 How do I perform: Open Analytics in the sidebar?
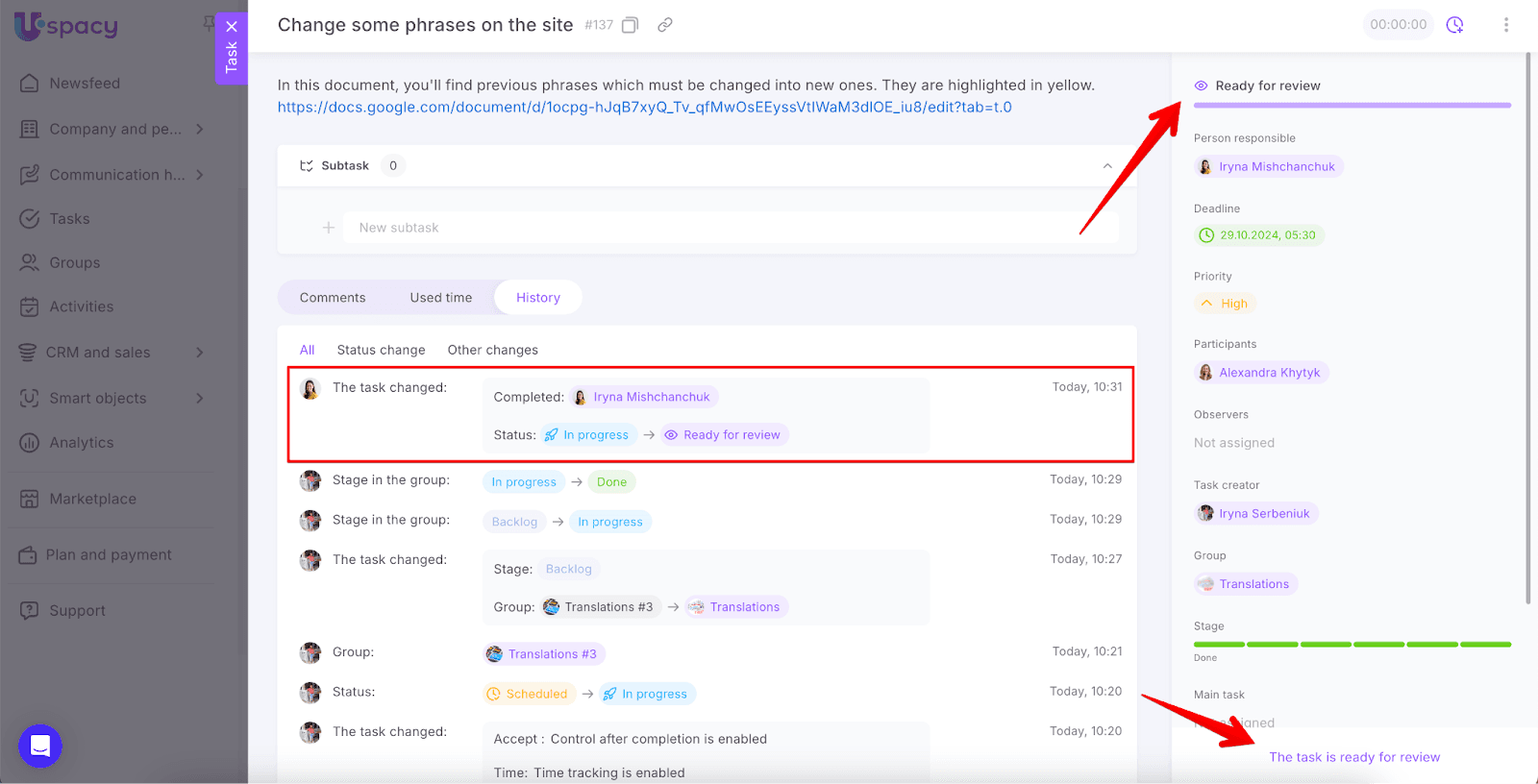82,443
